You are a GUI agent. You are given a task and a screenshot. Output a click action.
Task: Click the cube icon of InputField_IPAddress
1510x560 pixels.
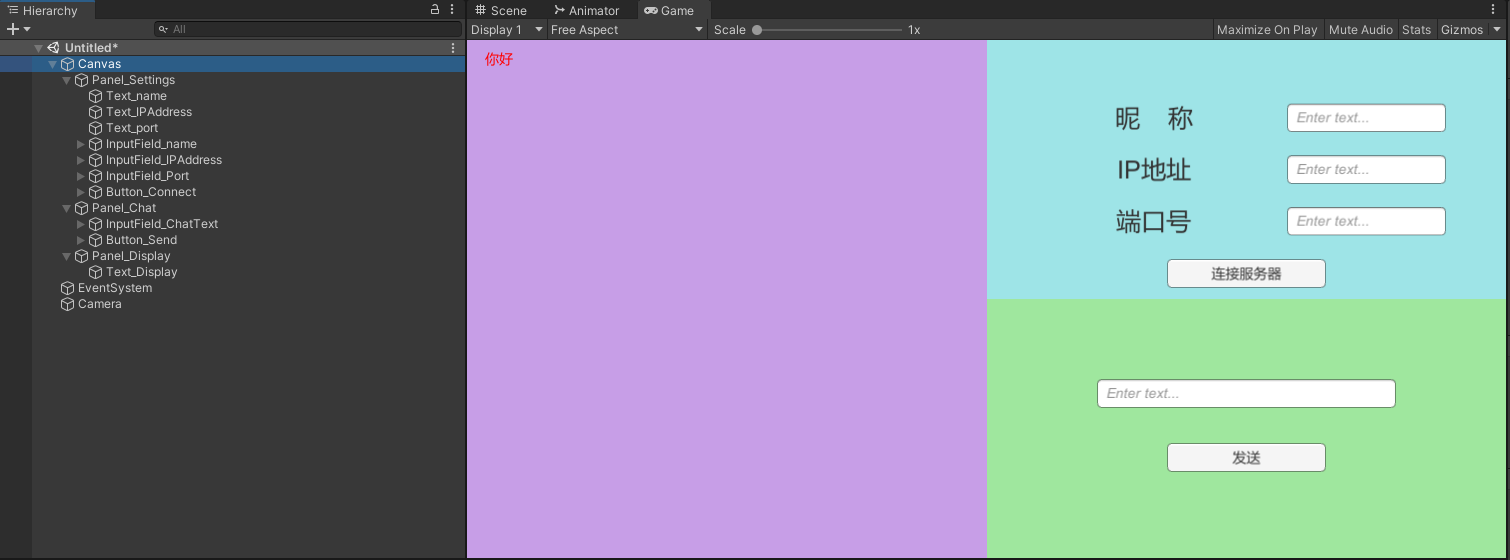point(95,160)
